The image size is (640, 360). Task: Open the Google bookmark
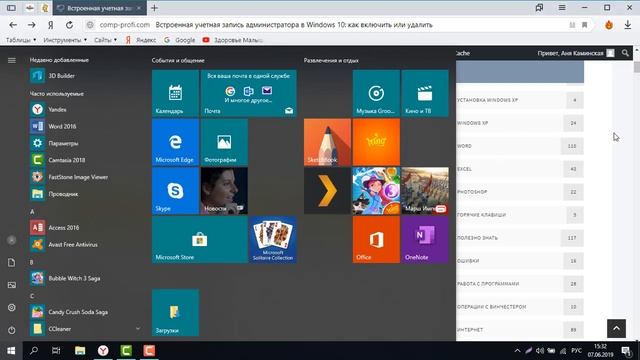pyautogui.click(x=180, y=40)
